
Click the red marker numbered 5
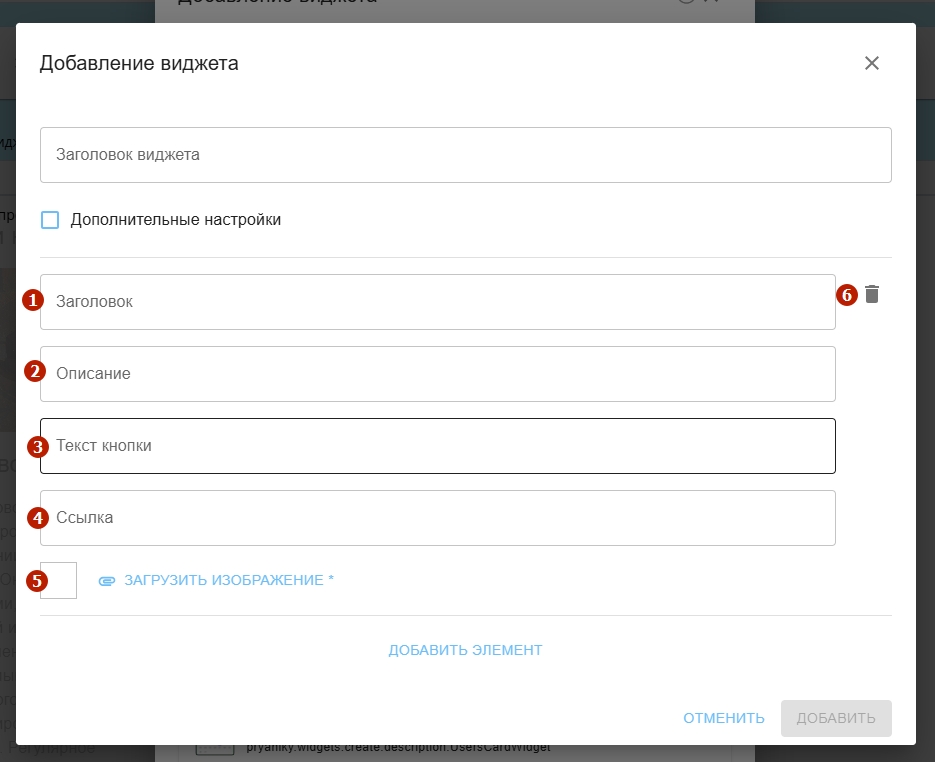click(38, 579)
